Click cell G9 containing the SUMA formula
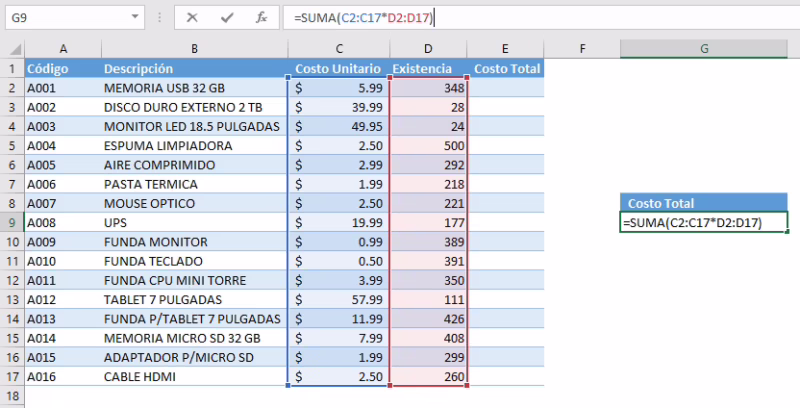Viewport: 800px width, 408px height. pyautogui.click(x=704, y=222)
